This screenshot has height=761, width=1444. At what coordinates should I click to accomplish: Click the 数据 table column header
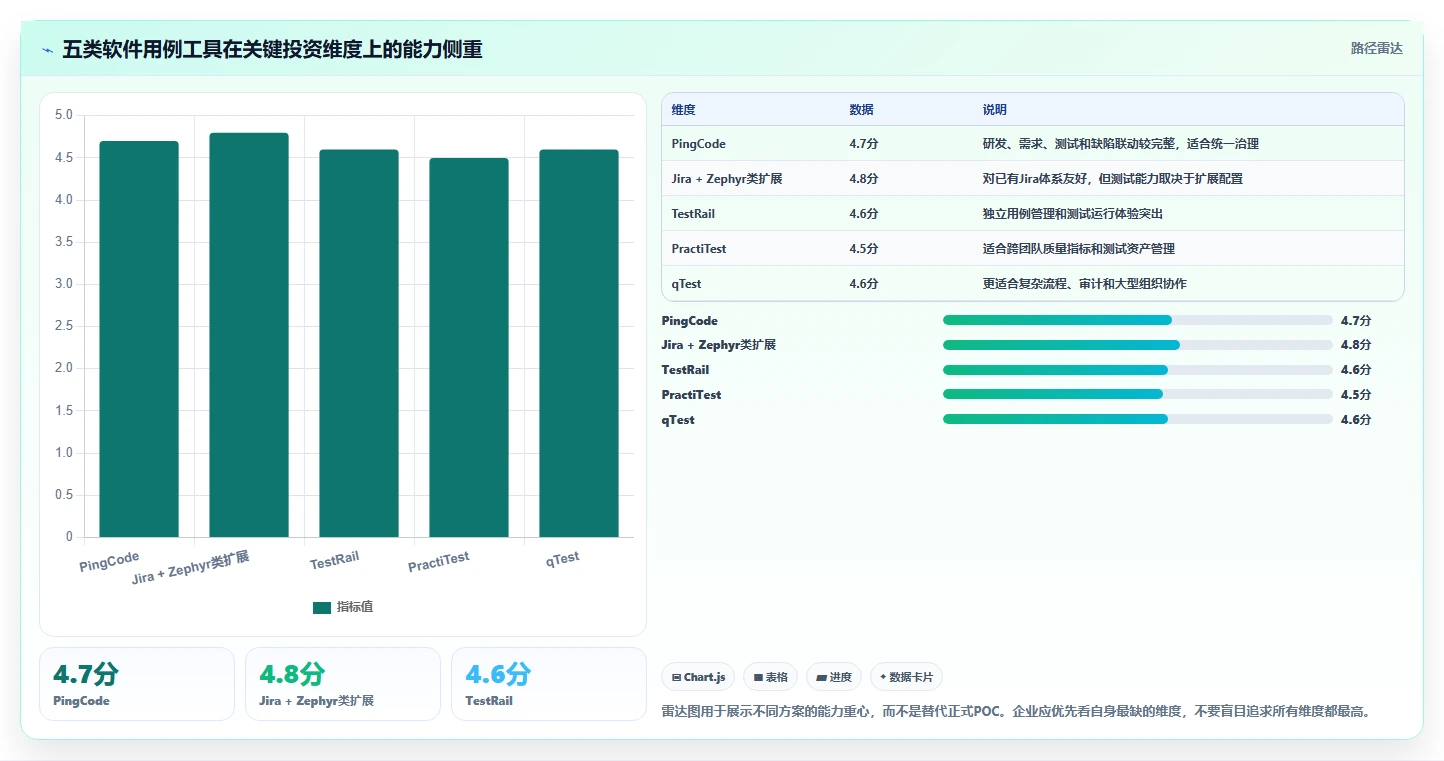pos(862,110)
